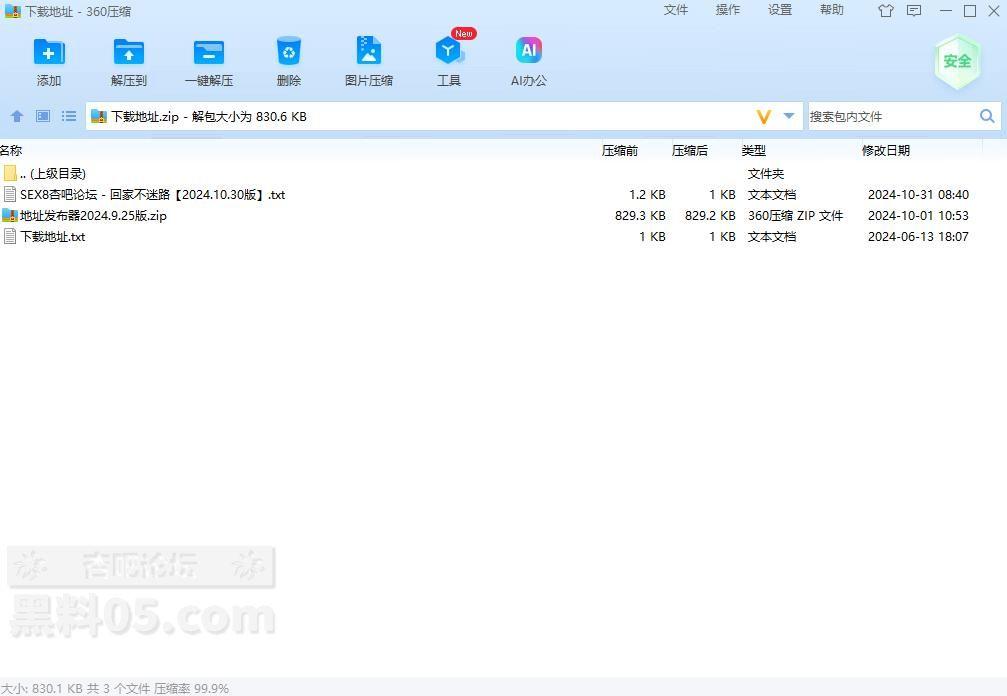Close the 360压缩 window
Viewport: 1007px width, 696px height.
coord(994,11)
